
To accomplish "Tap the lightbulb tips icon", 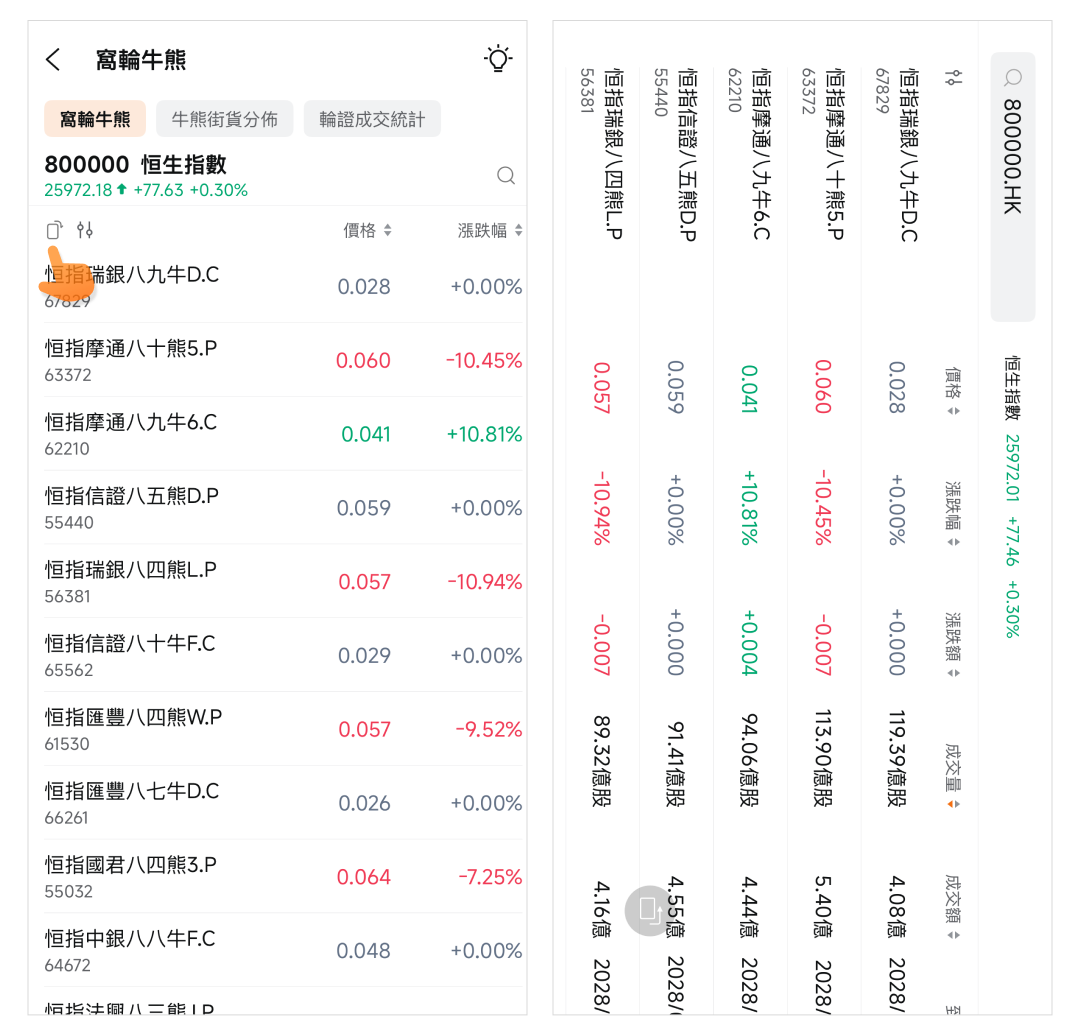I will [x=498, y=59].
